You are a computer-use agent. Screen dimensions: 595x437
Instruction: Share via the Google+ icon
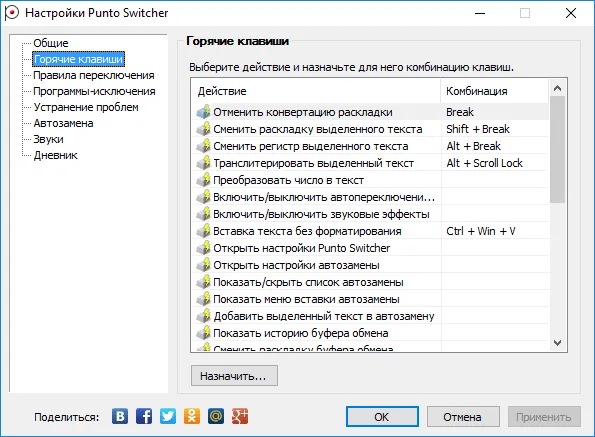click(x=240, y=417)
